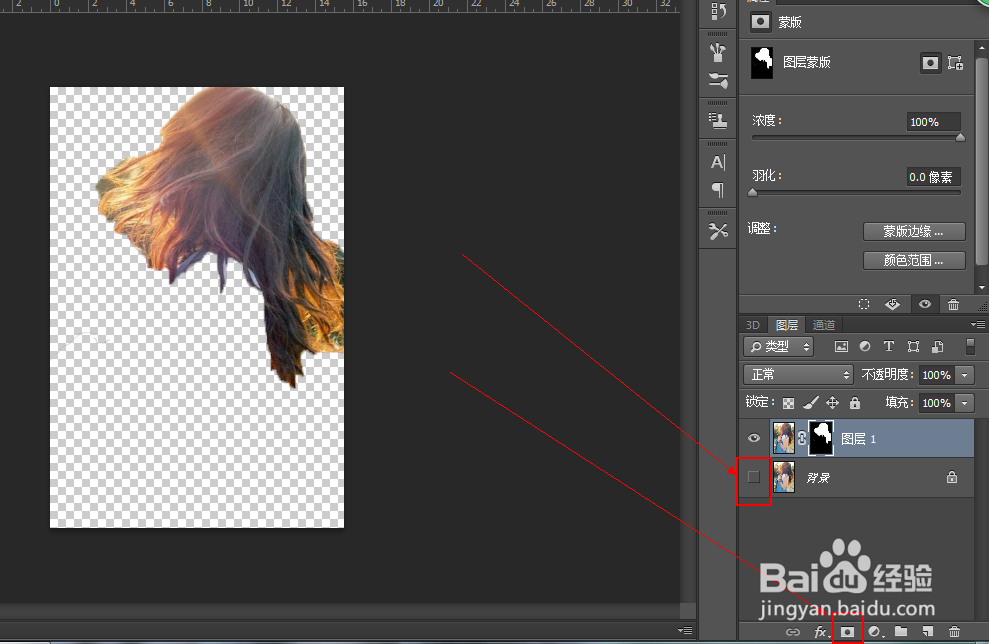Show the 背景 layer visibility box
Image resolution: width=989 pixels, height=644 pixels.
(754, 477)
